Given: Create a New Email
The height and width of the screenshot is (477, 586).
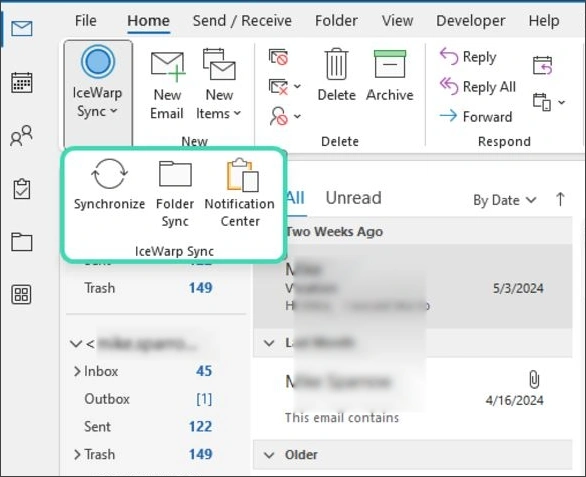Looking at the screenshot, I should point(167,85).
